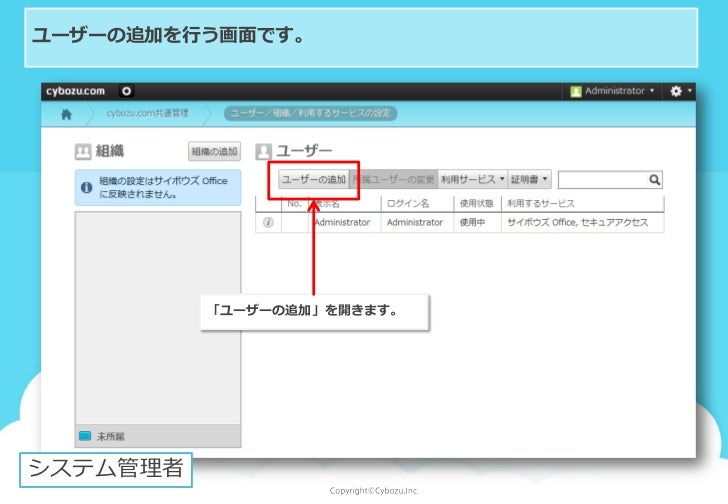
Task: Click Administrator in the display name column
Action: 343,223
